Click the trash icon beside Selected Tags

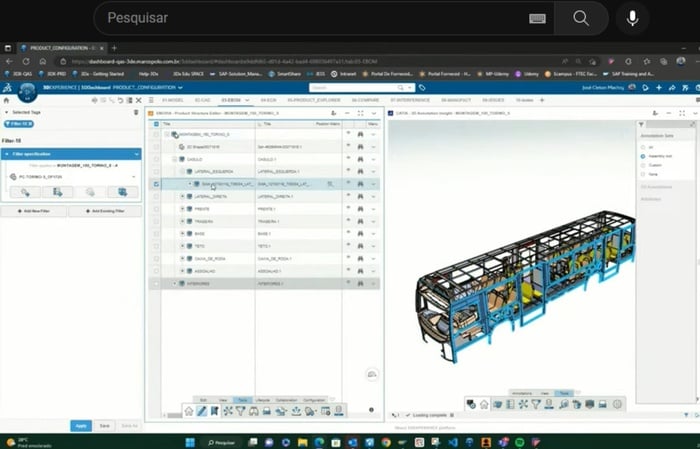click(x=136, y=112)
